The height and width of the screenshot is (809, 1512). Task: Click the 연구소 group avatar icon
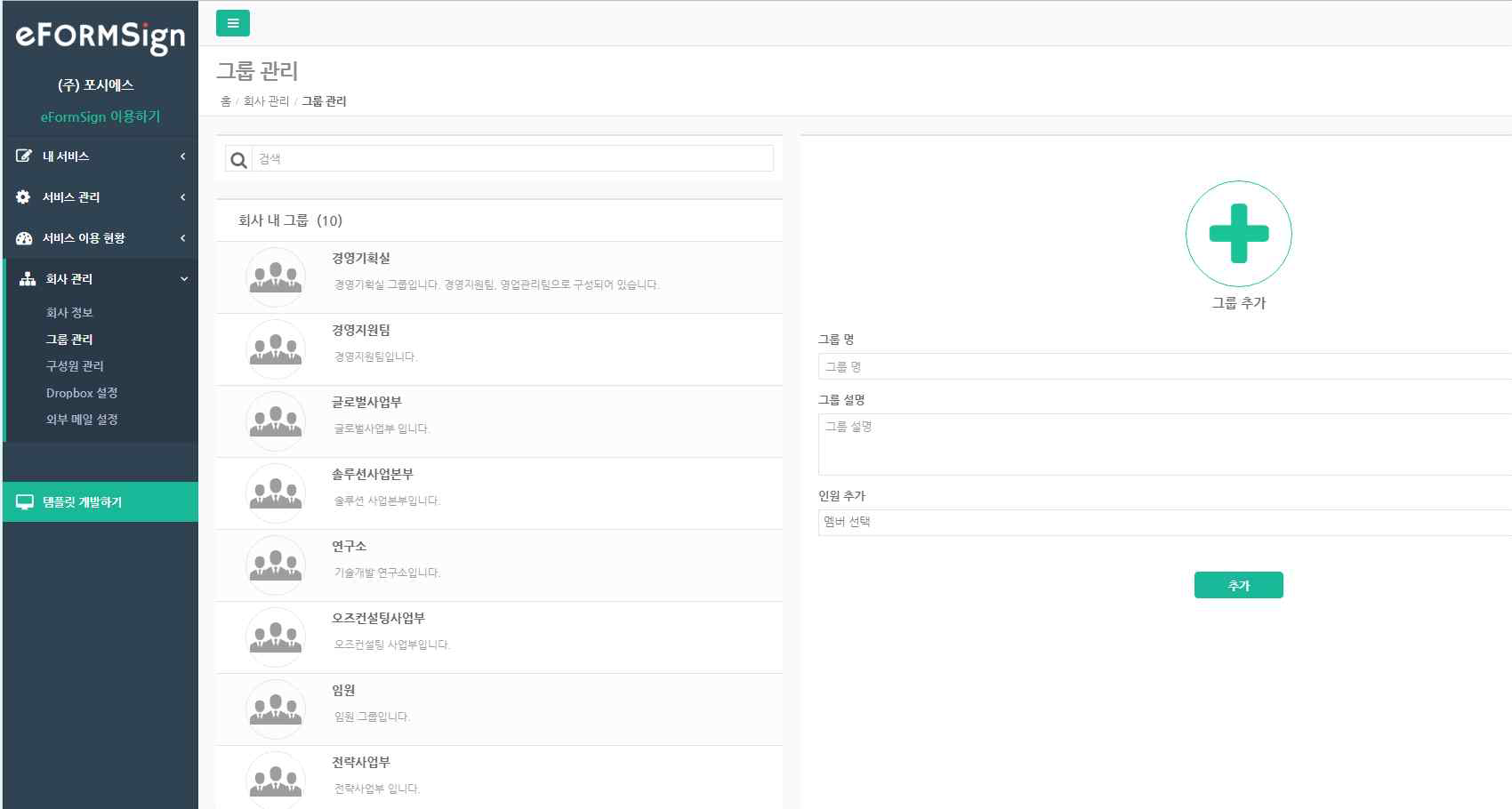pos(276,565)
